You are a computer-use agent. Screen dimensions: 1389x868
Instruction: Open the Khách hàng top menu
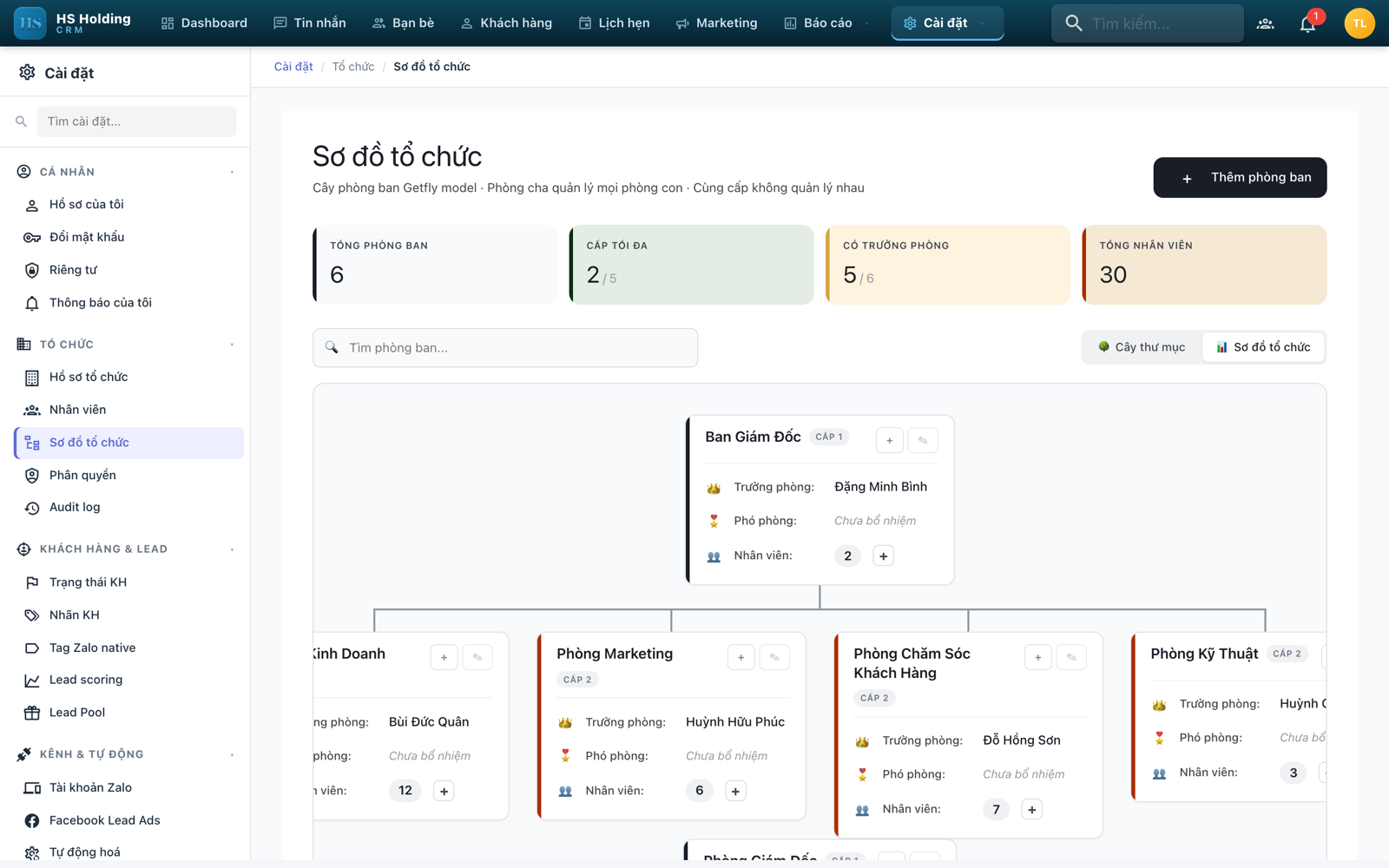coord(506,23)
